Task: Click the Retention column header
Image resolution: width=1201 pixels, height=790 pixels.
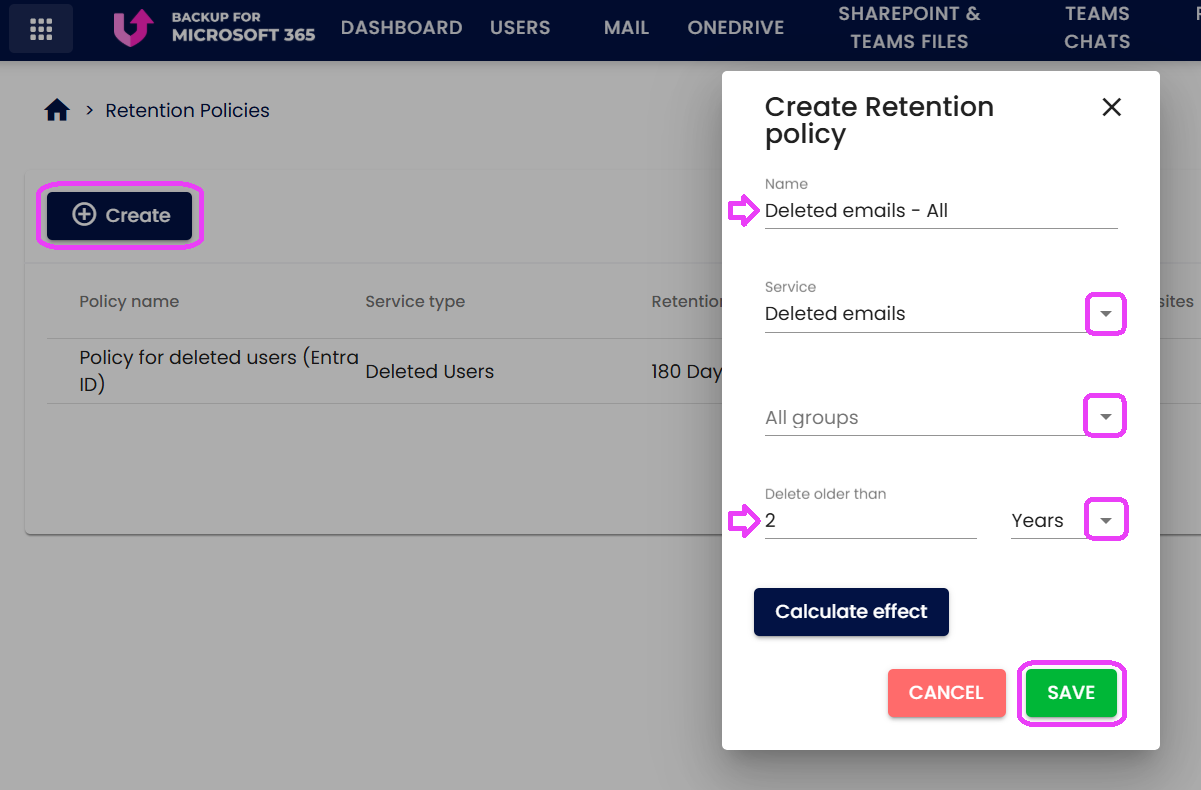Action: [686, 301]
